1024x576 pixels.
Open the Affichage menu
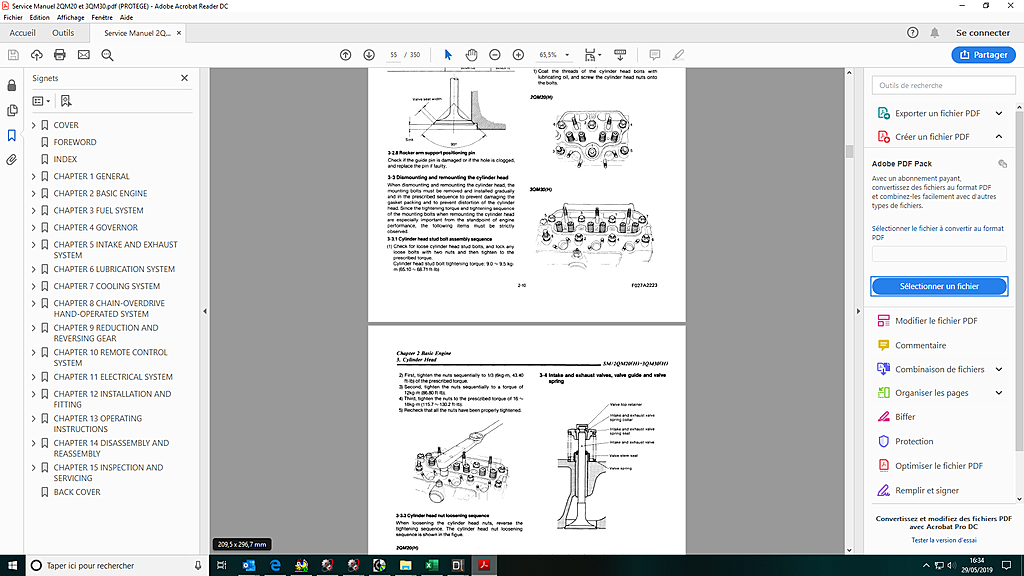click(71, 18)
